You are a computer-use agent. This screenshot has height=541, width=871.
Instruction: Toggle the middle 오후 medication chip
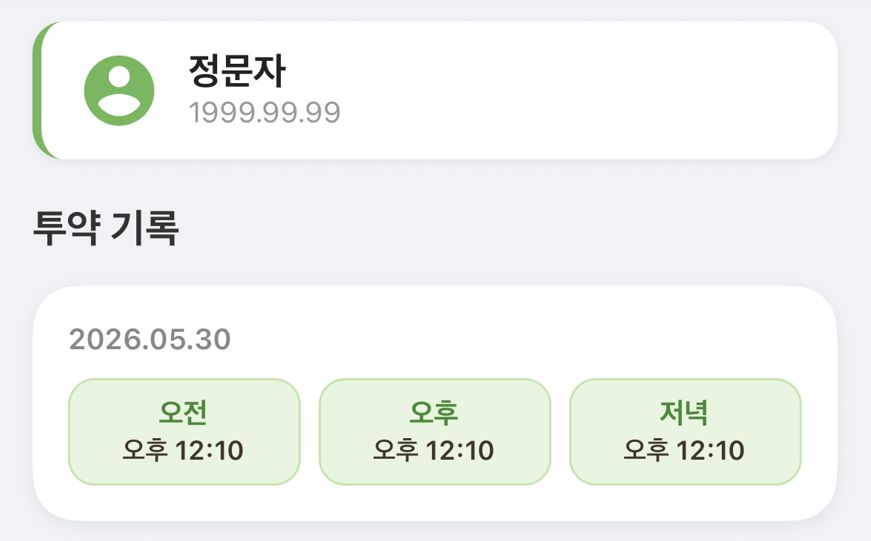coord(435,432)
